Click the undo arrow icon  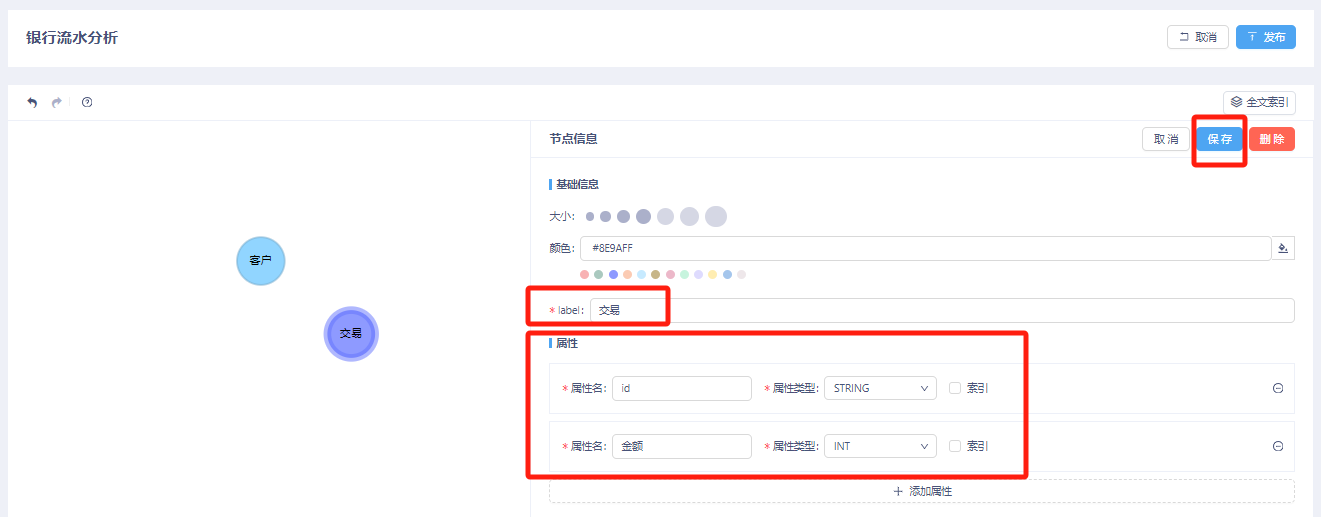click(x=32, y=102)
